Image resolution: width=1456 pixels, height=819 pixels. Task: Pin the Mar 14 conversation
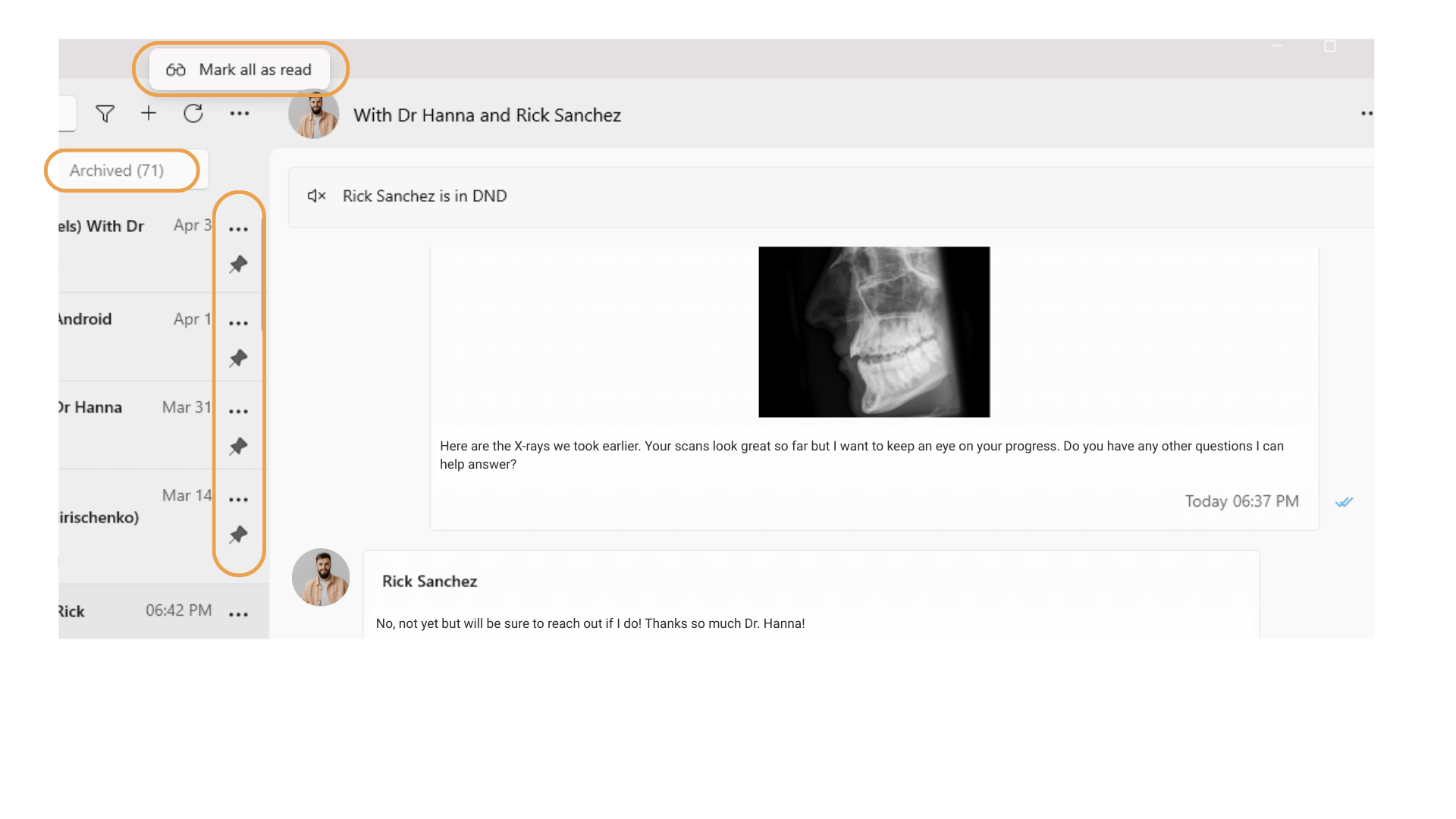pos(238,535)
